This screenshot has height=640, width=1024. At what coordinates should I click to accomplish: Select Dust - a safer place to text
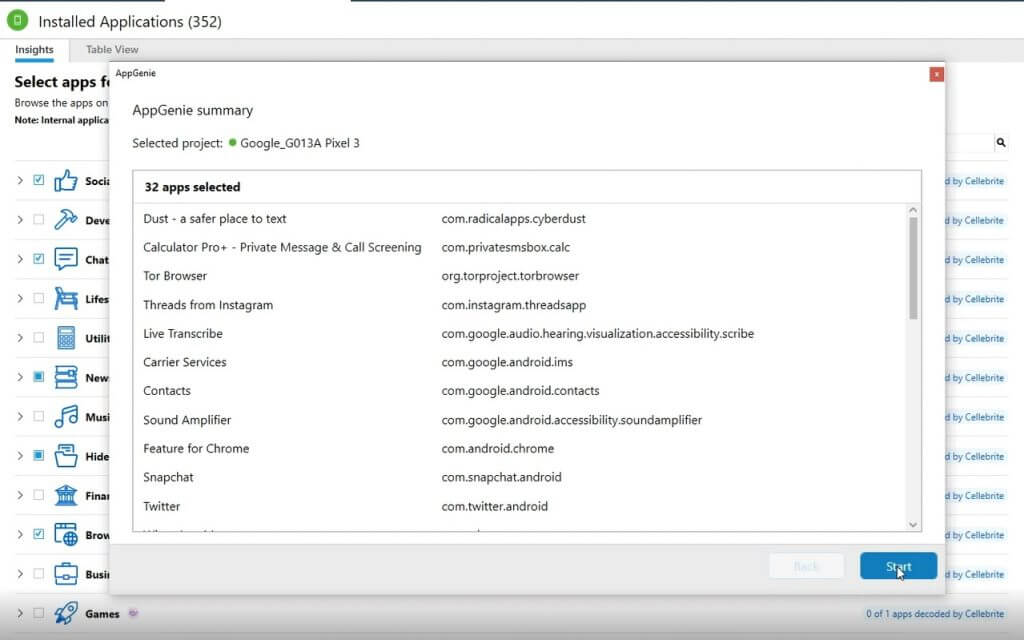pos(520,219)
